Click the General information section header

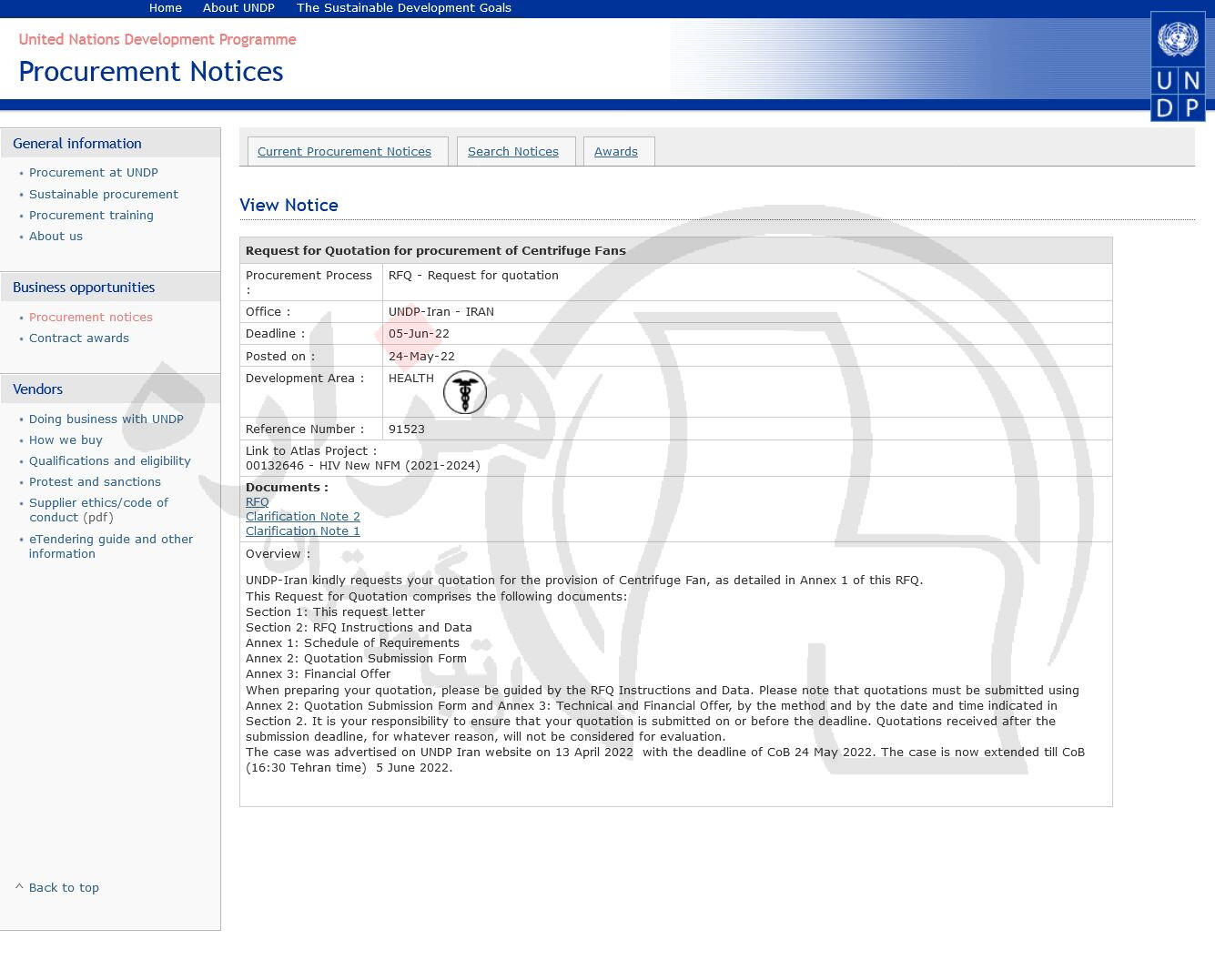[x=77, y=144]
